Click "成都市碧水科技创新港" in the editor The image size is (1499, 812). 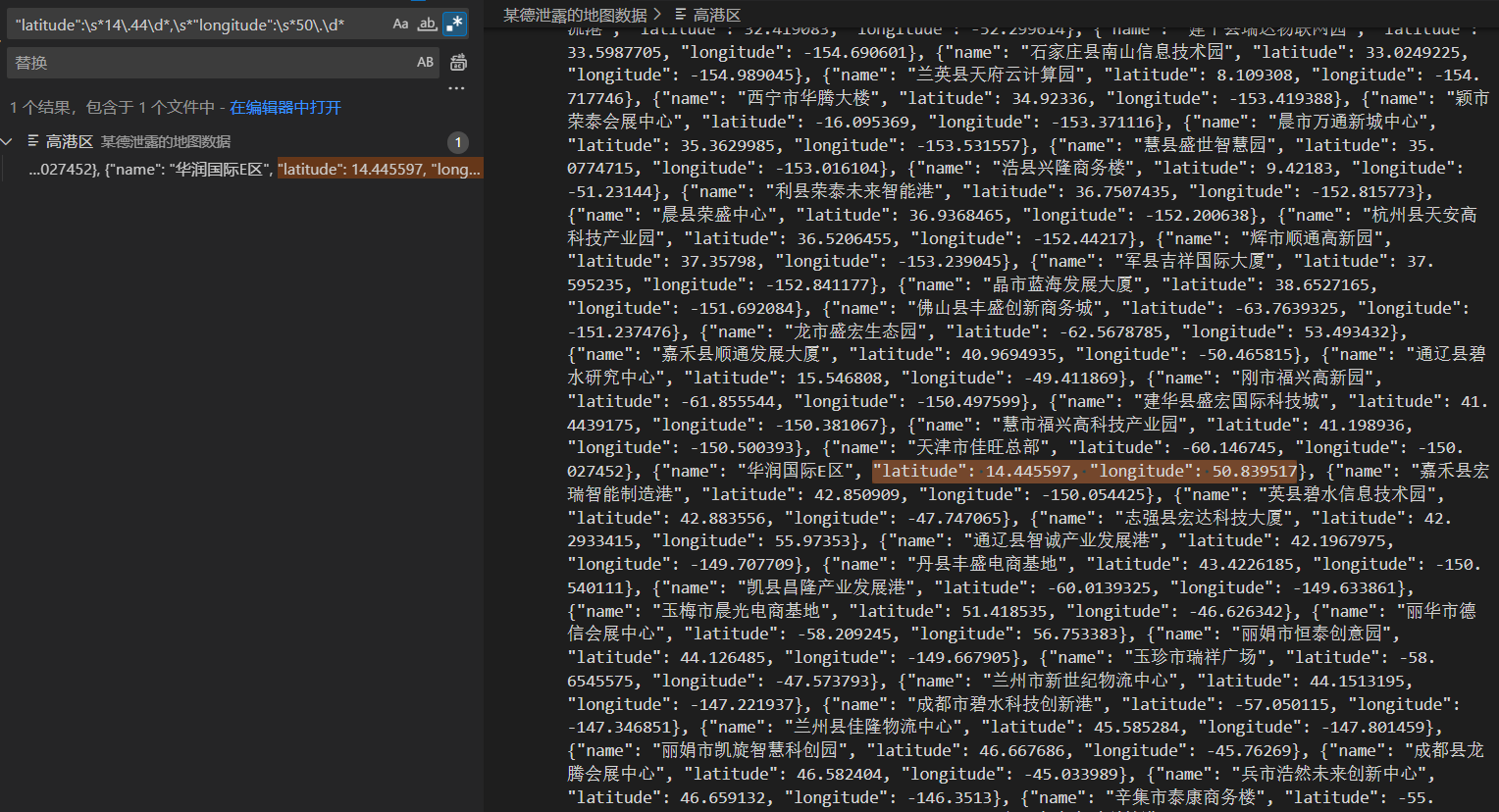[1005, 704]
